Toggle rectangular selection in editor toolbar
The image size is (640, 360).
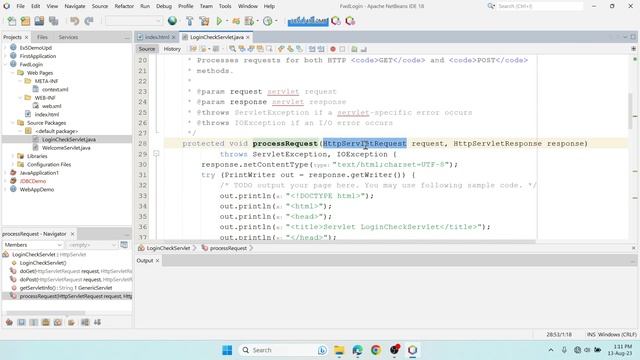[269, 49]
